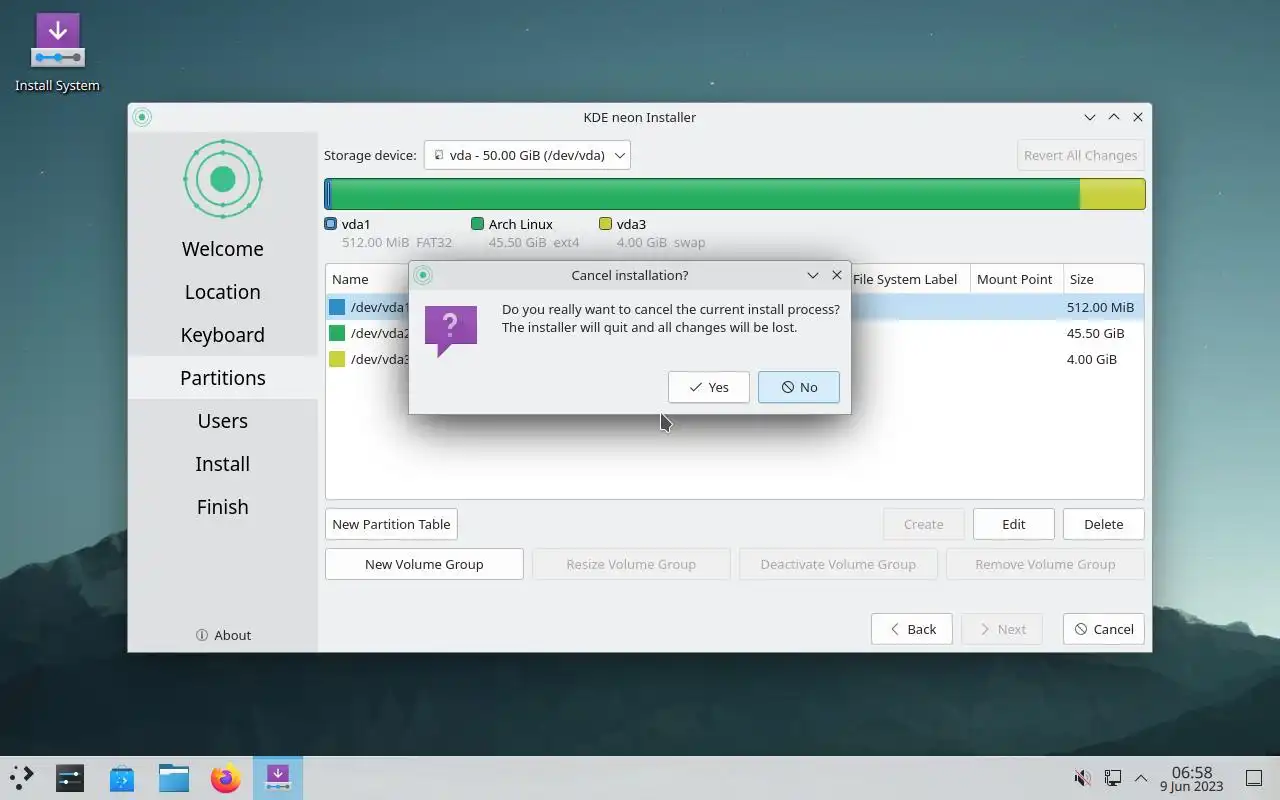Click the 45.50 GiB size cell
Image resolution: width=1280 pixels, height=800 pixels.
pos(1096,333)
